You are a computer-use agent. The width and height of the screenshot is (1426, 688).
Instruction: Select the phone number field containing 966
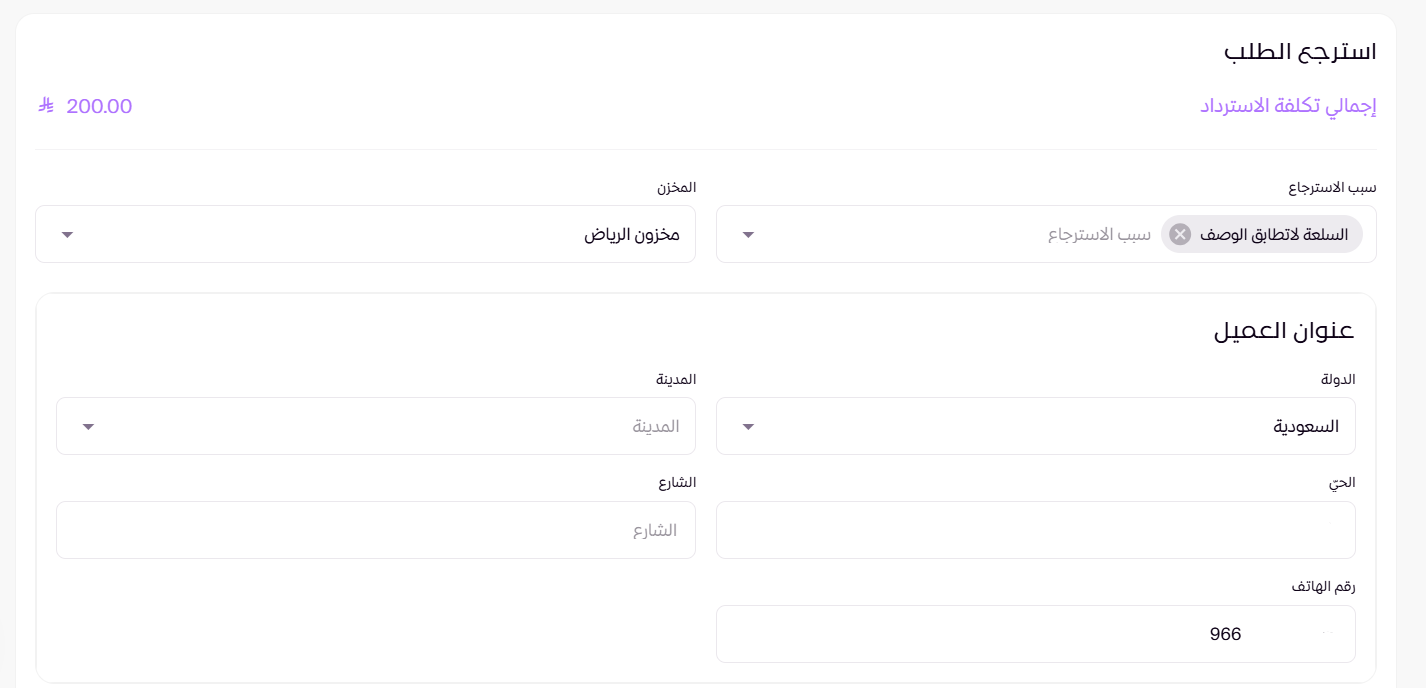(x=1035, y=633)
